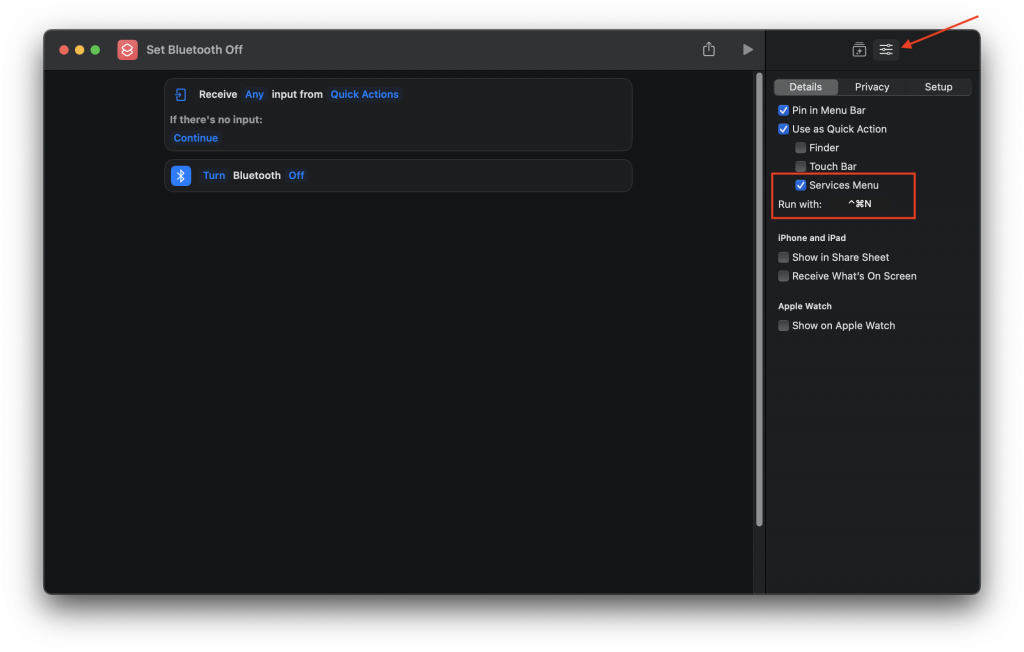Enable the Touch Bar checkbox
The width and height of the screenshot is (1024, 652).
coord(801,167)
